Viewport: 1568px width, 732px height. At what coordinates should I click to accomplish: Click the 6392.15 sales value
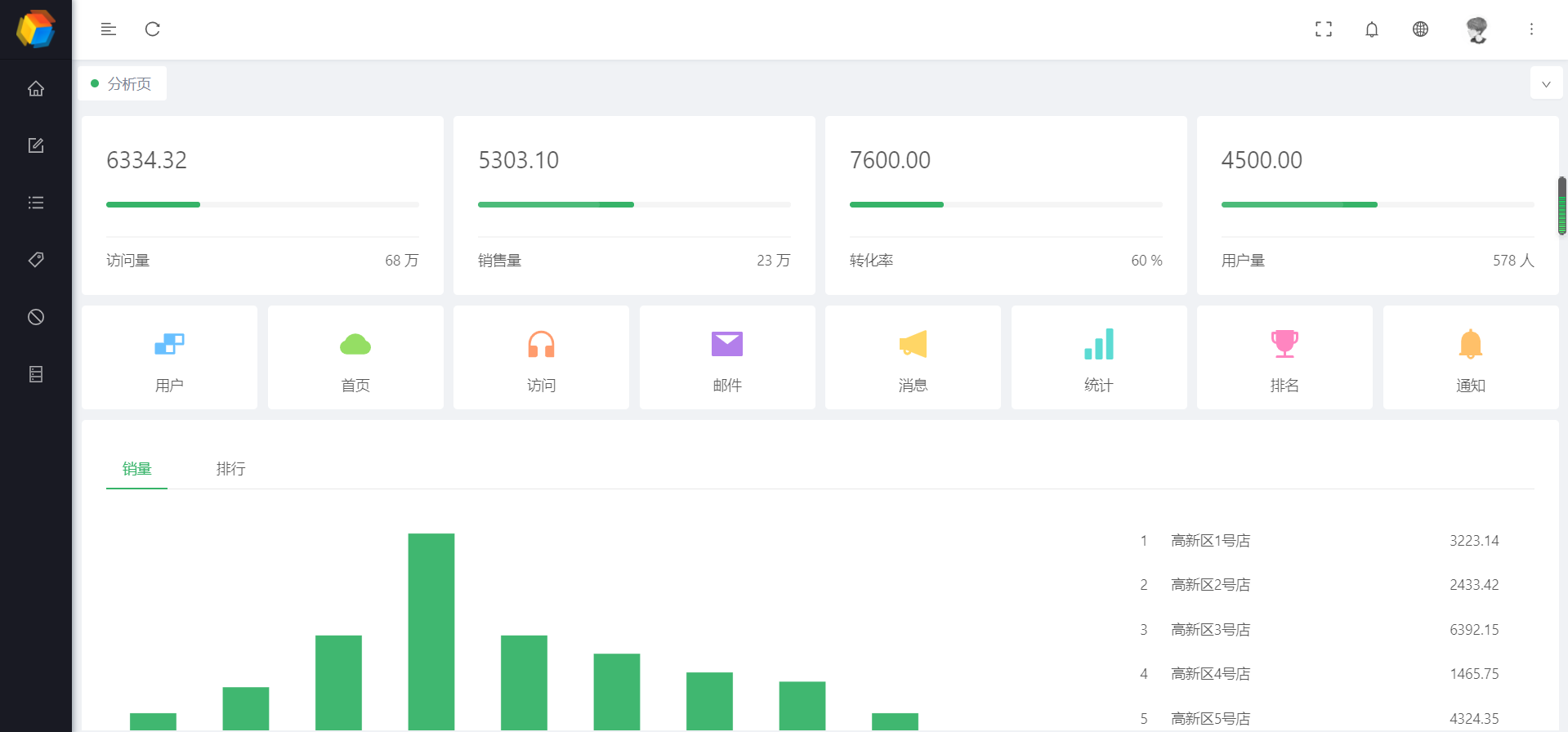(x=1474, y=630)
